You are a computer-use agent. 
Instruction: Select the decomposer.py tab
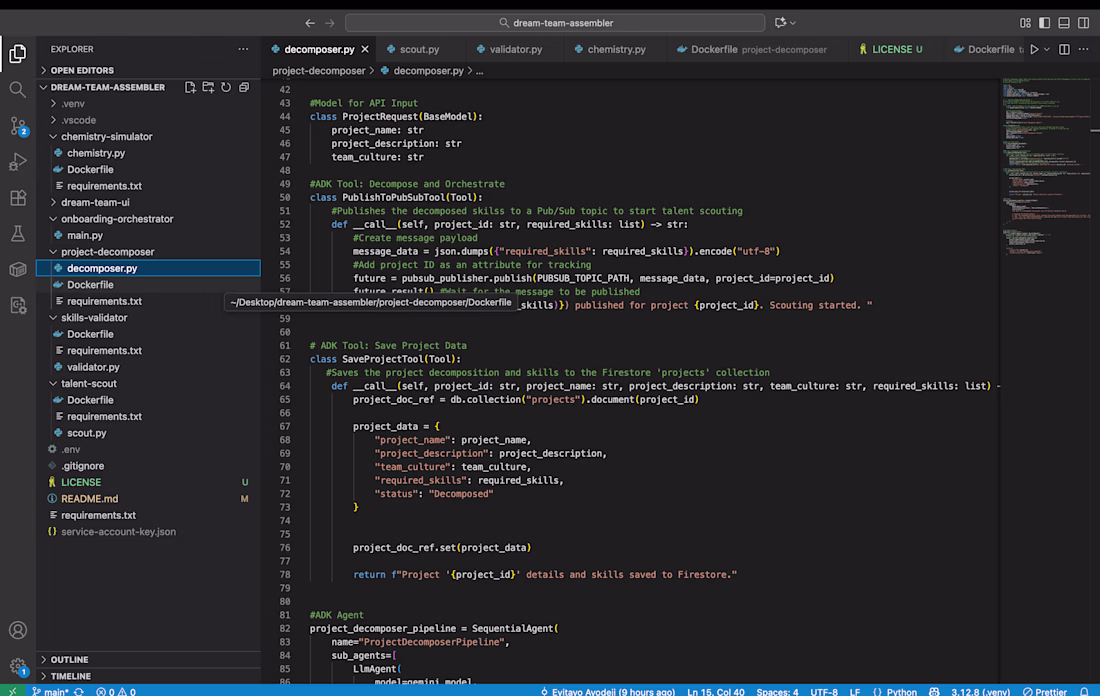click(319, 49)
